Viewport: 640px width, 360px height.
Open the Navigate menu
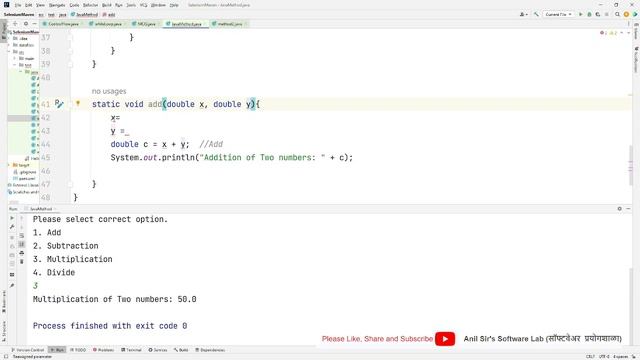(x=57, y=5)
